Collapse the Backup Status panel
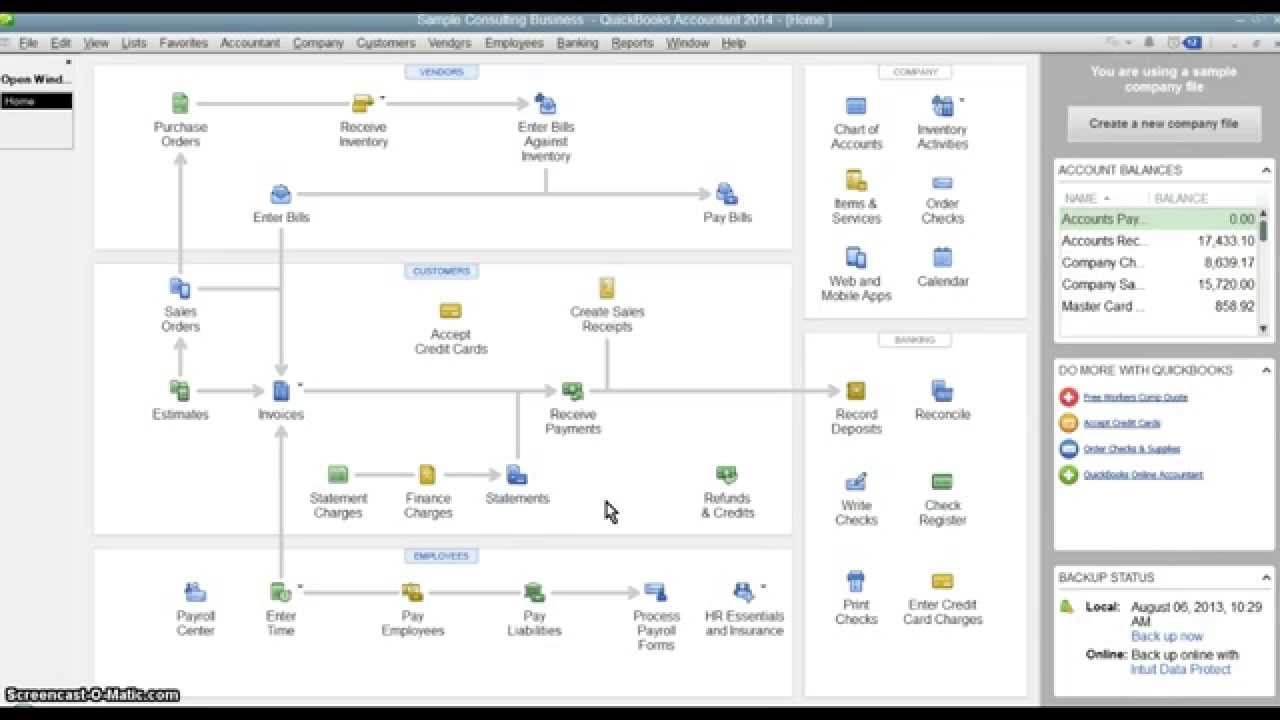The height and width of the screenshot is (720, 1280). 1266,577
